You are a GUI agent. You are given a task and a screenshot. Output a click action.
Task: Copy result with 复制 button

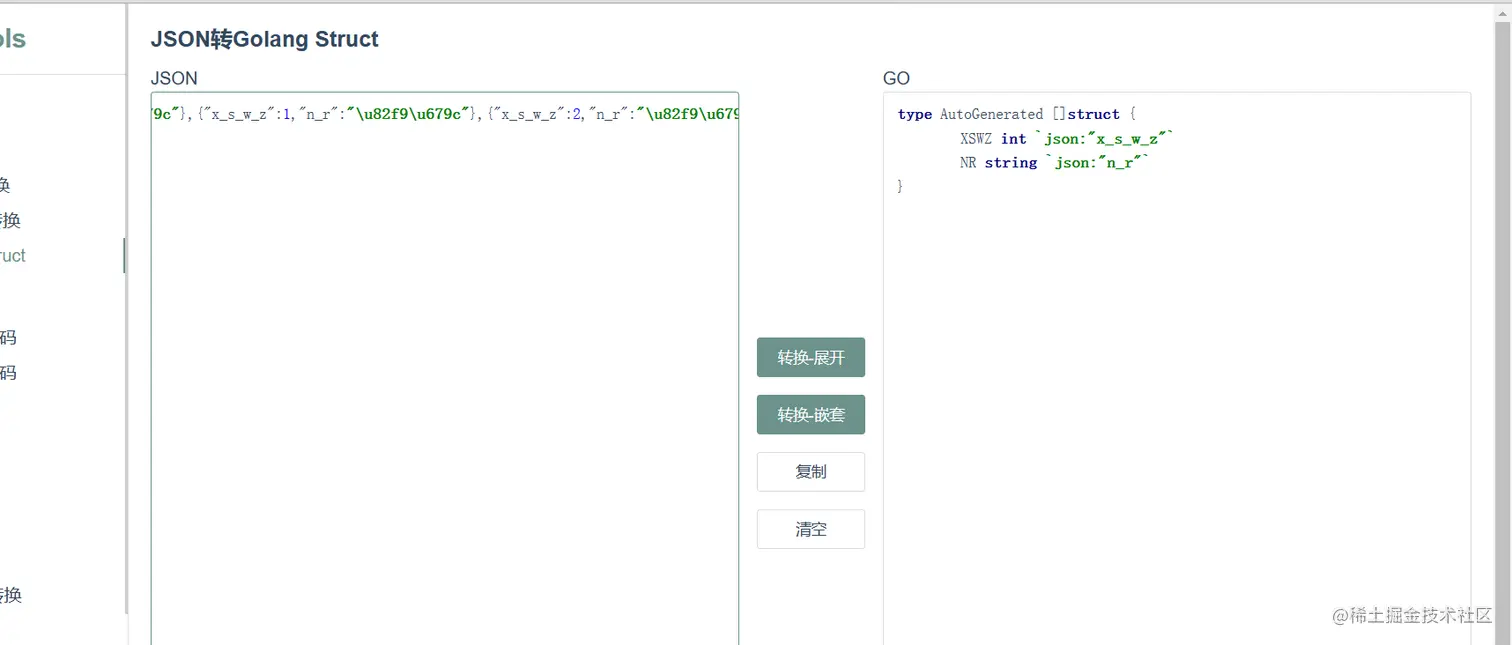(811, 472)
